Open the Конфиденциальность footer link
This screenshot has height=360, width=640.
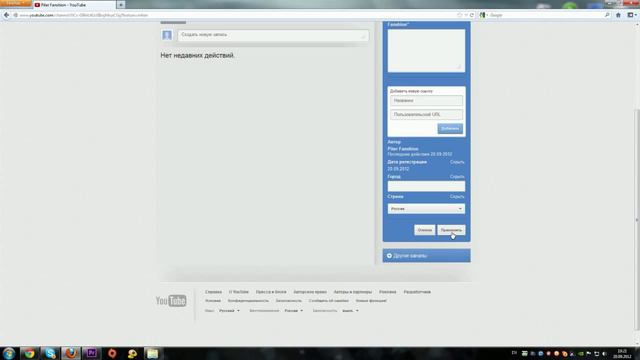(x=248, y=300)
